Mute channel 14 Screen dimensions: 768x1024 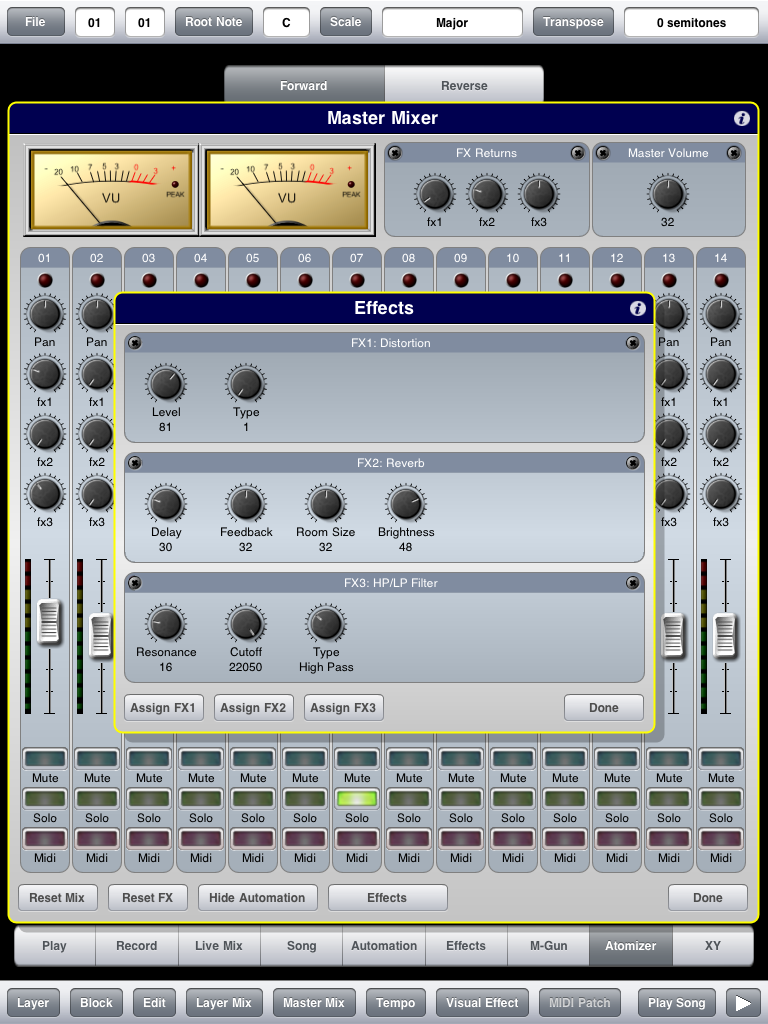click(721, 759)
